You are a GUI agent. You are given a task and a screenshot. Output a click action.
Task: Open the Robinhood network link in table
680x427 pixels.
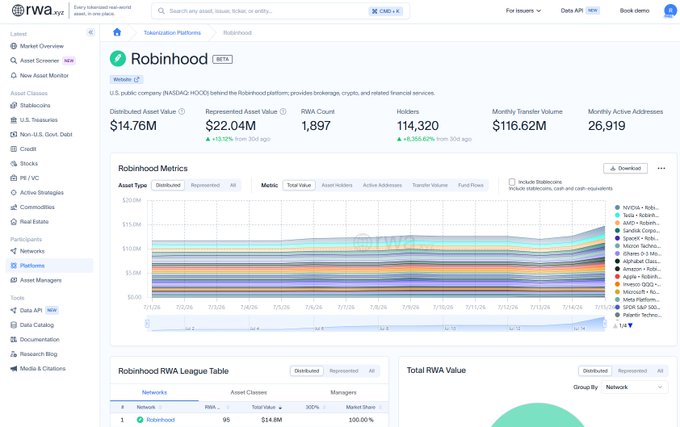(x=160, y=420)
